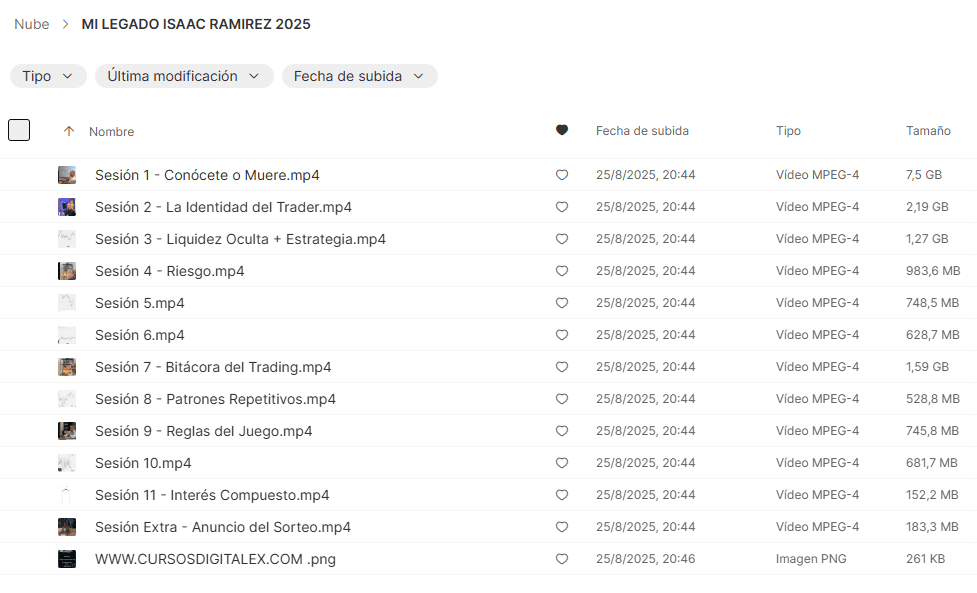Click file icon for WWW.CURSOSDIGITALEX.COM .png

[67, 559]
